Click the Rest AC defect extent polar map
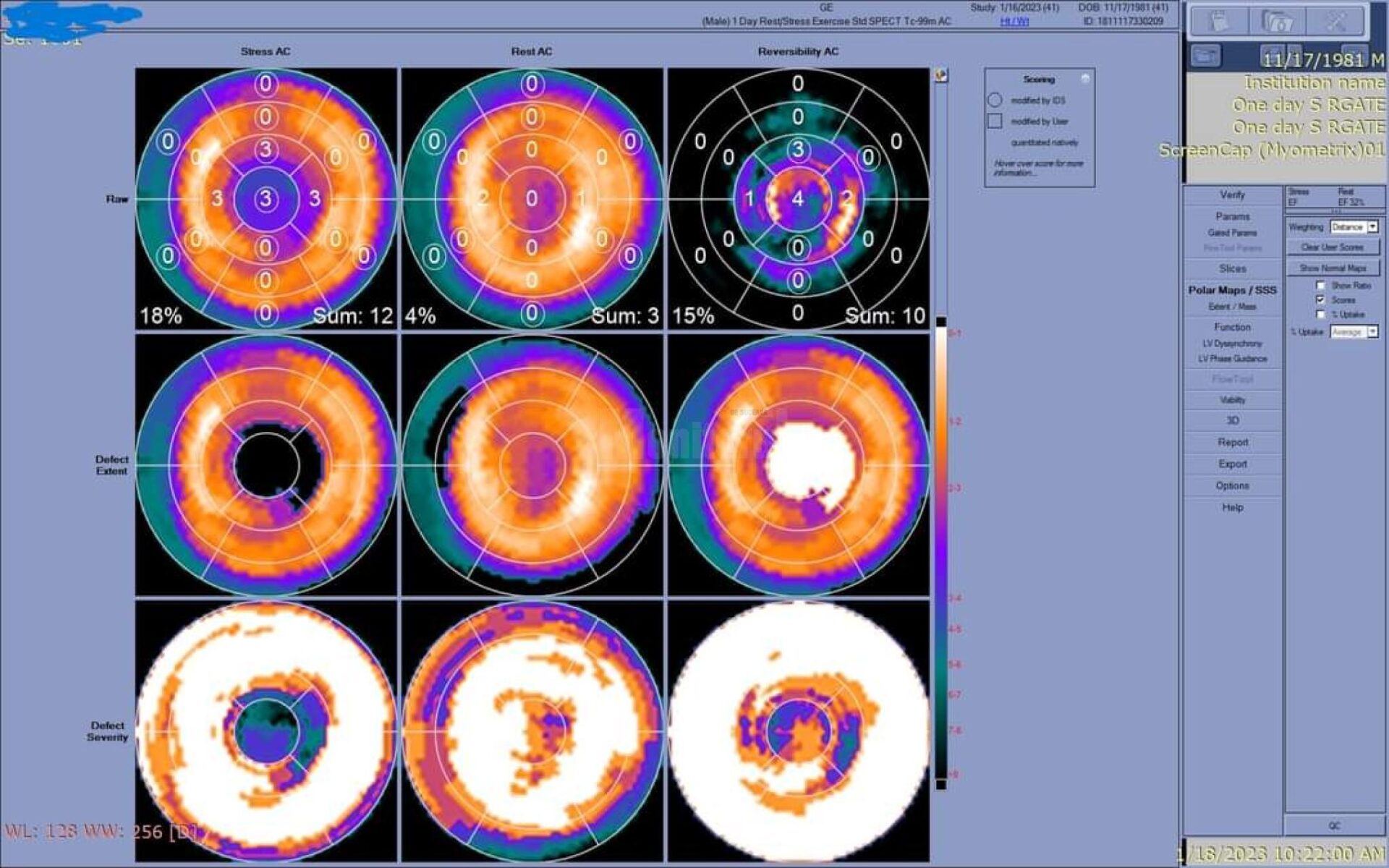Image resolution: width=1389 pixels, height=868 pixels. pos(532,465)
